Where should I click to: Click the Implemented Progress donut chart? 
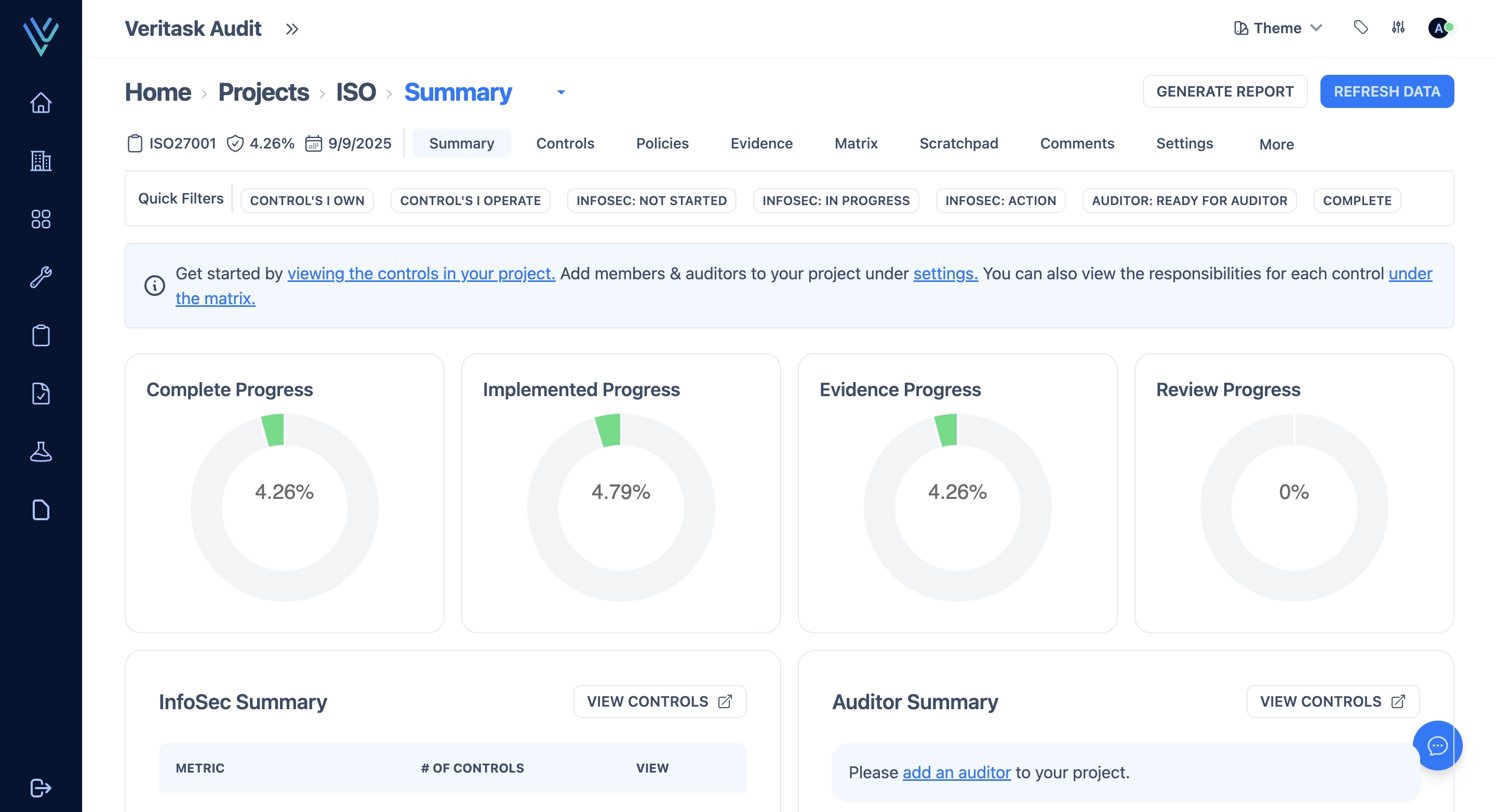point(621,507)
